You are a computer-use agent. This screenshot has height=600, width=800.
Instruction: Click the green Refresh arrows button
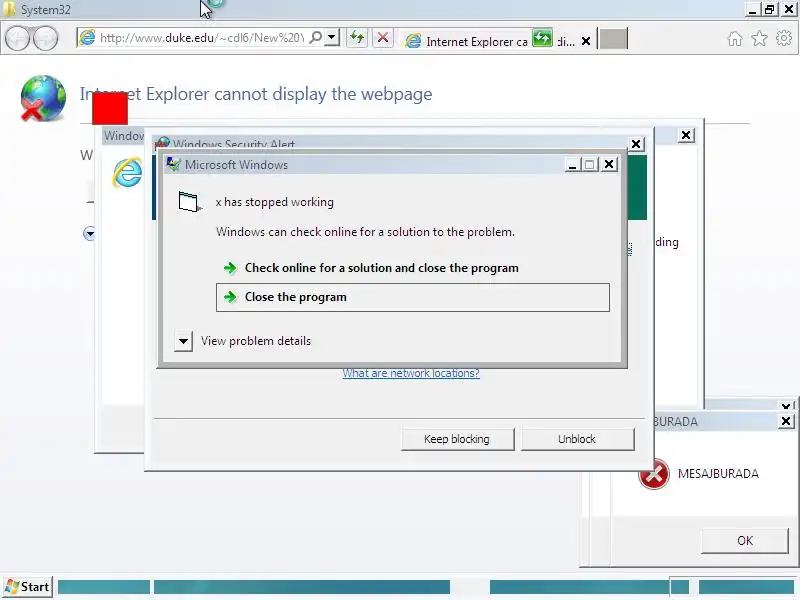tap(357, 38)
